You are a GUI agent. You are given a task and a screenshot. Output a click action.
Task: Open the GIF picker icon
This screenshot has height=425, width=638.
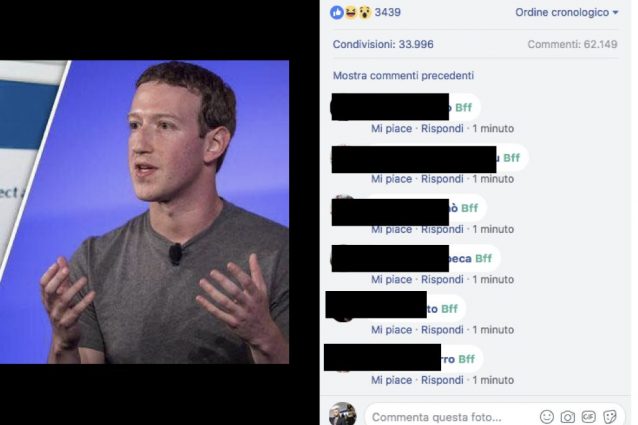[x=589, y=417]
